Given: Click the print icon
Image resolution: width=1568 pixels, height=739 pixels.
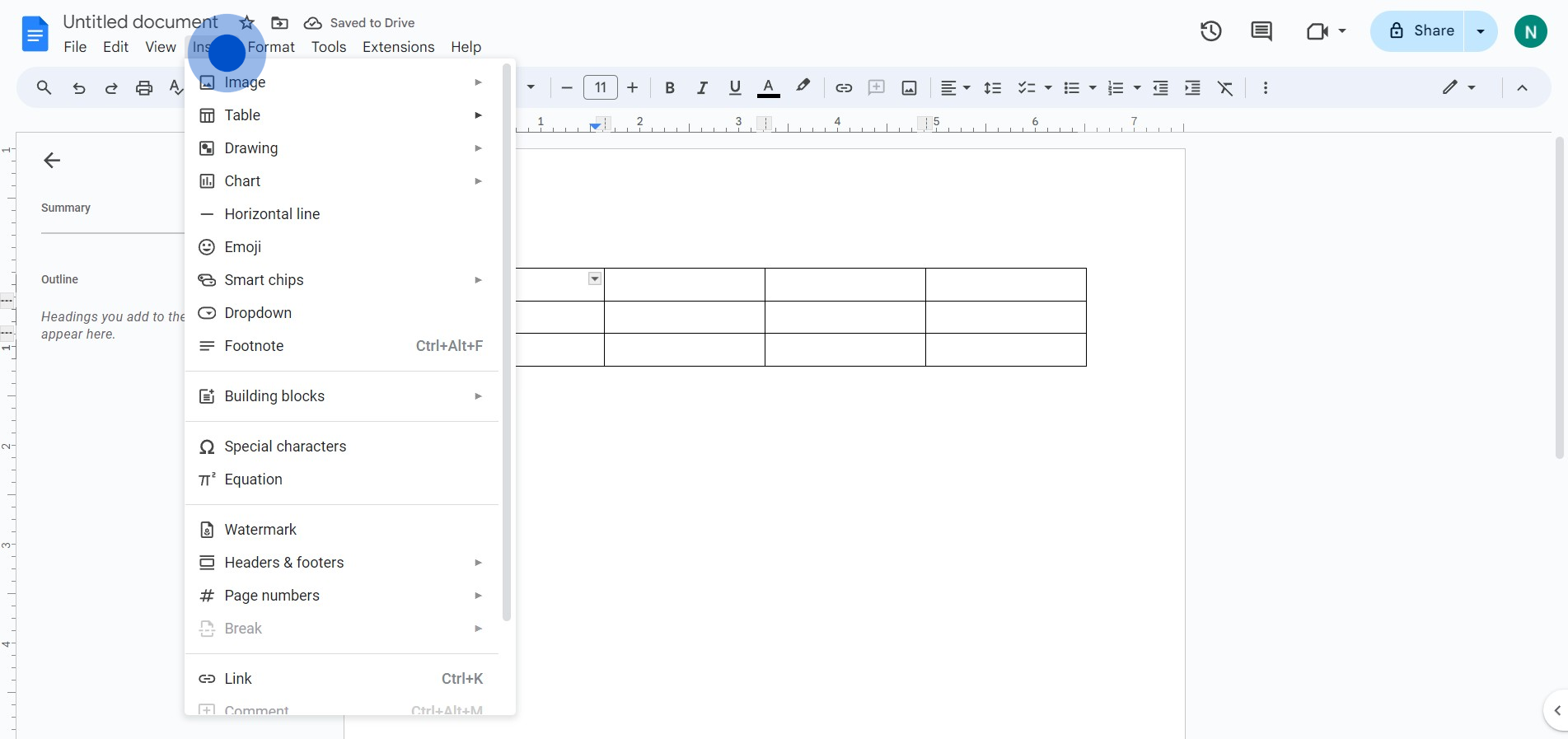Looking at the screenshot, I should [x=144, y=88].
